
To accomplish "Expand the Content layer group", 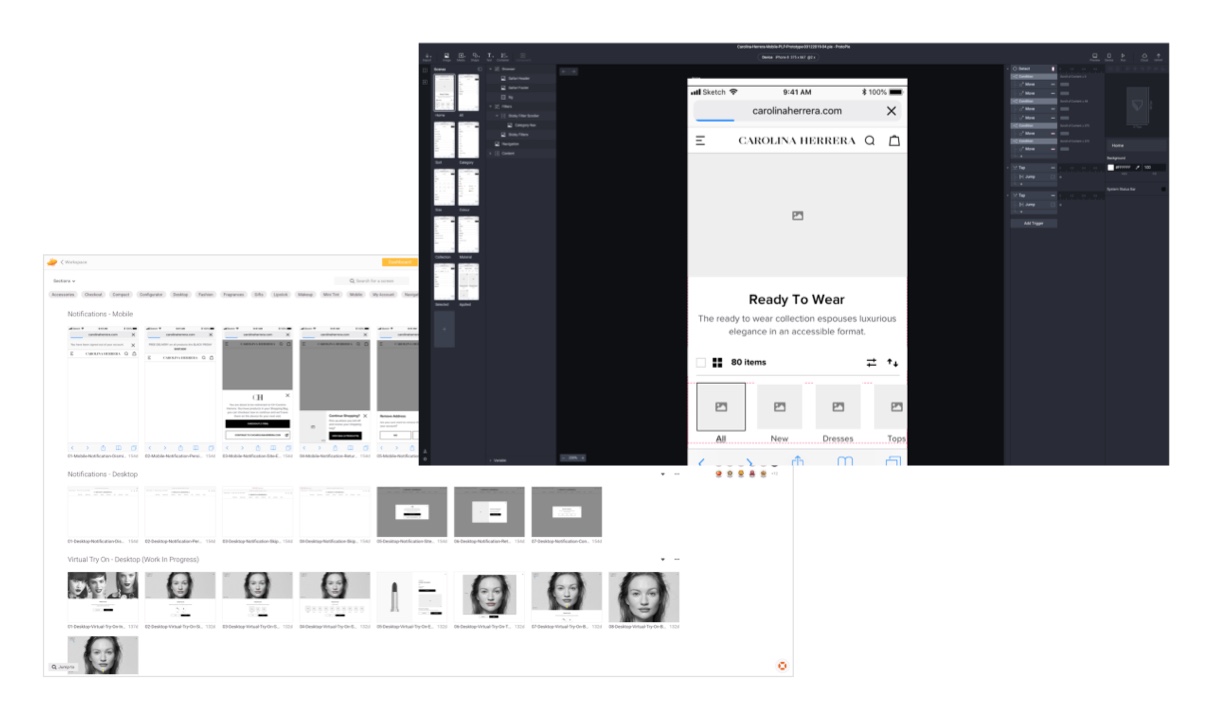I will tap(491, 153).
